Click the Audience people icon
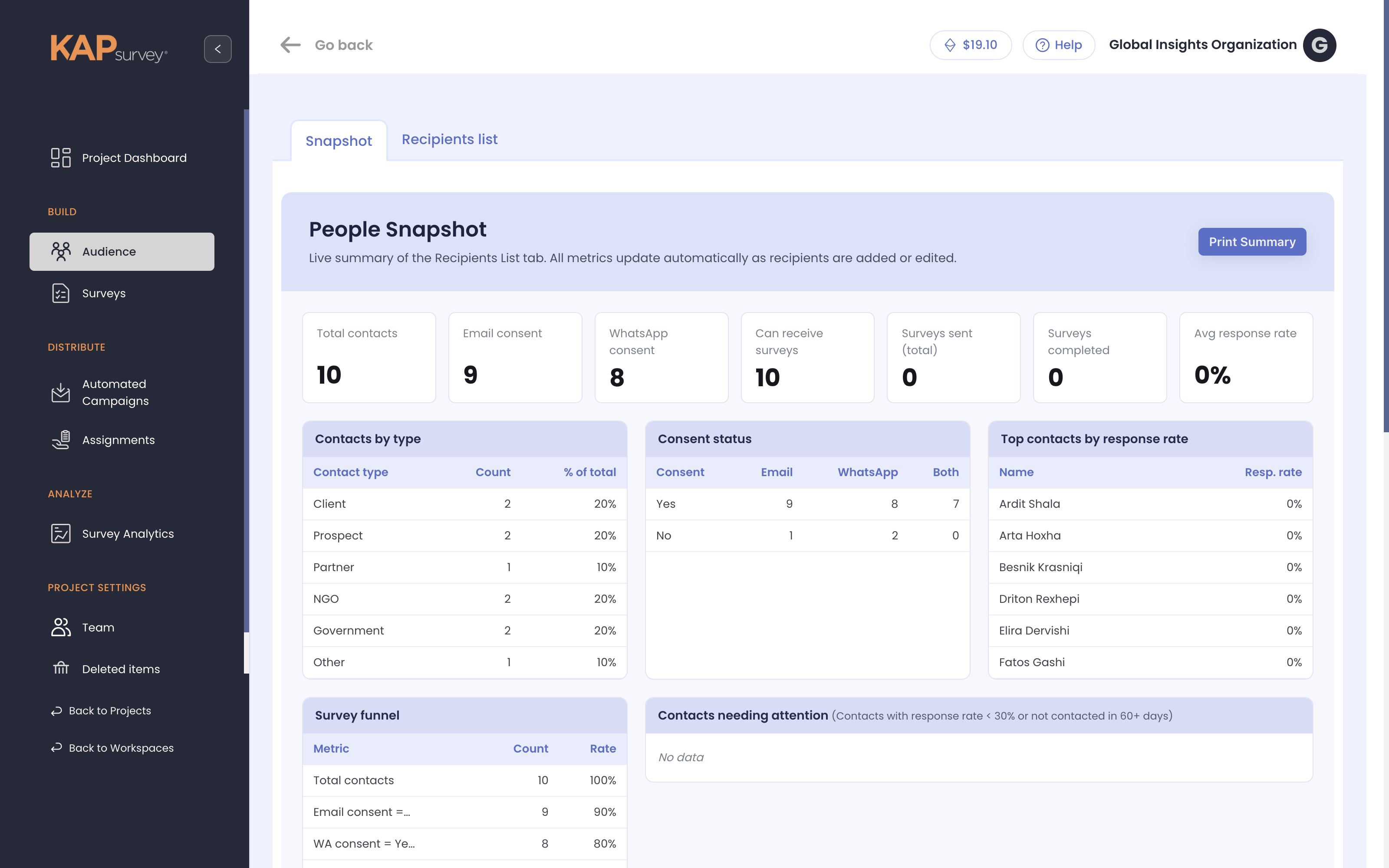 (61, 251)
